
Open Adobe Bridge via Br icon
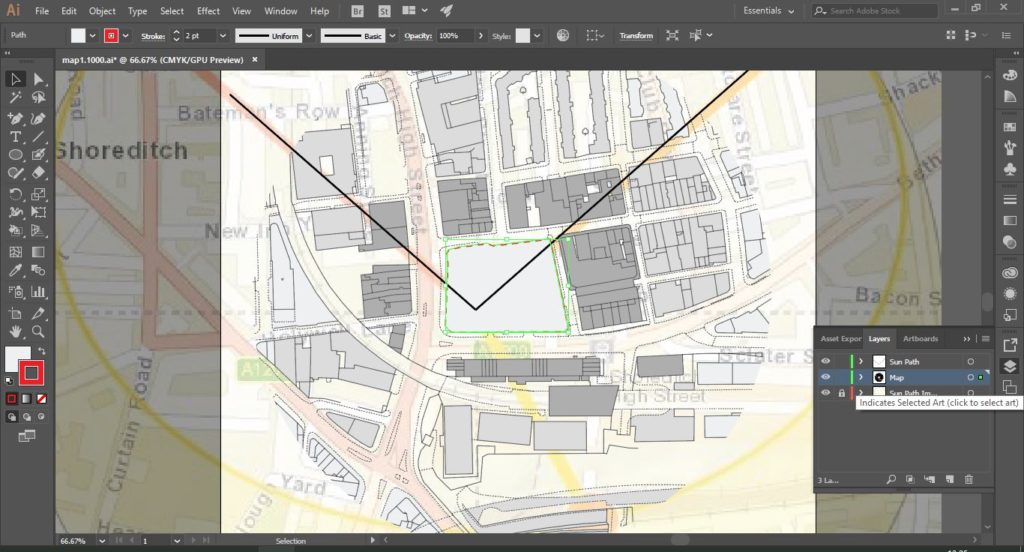(357, 10)
